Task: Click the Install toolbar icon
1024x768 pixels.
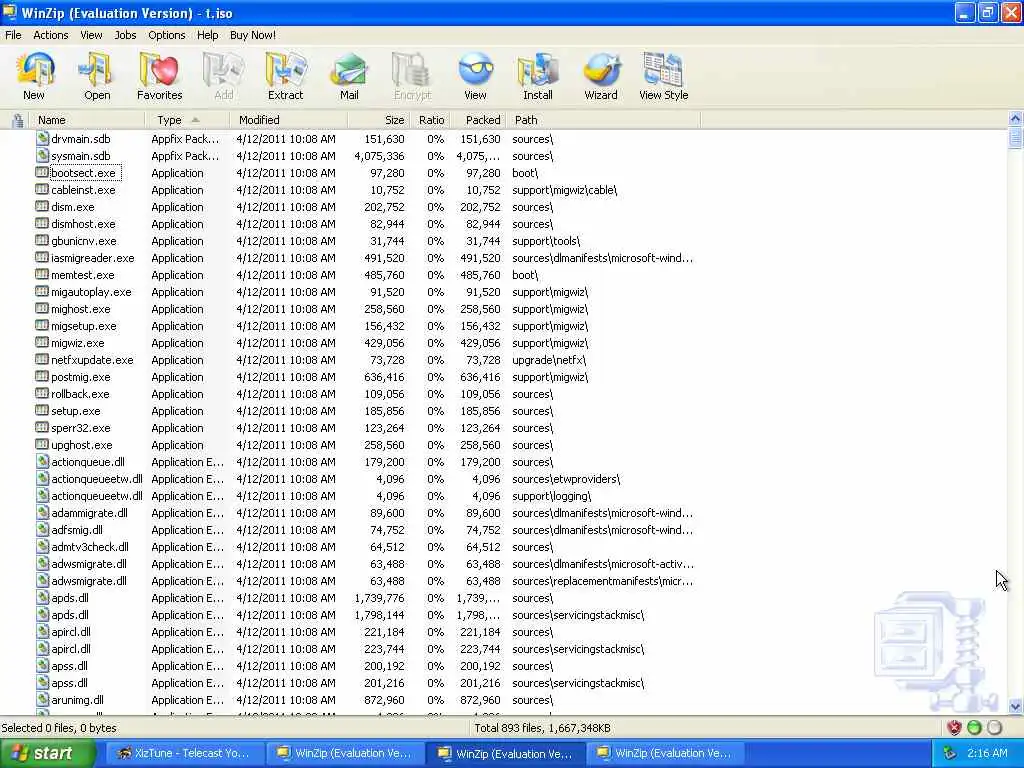Action: [x=538, y=70]
